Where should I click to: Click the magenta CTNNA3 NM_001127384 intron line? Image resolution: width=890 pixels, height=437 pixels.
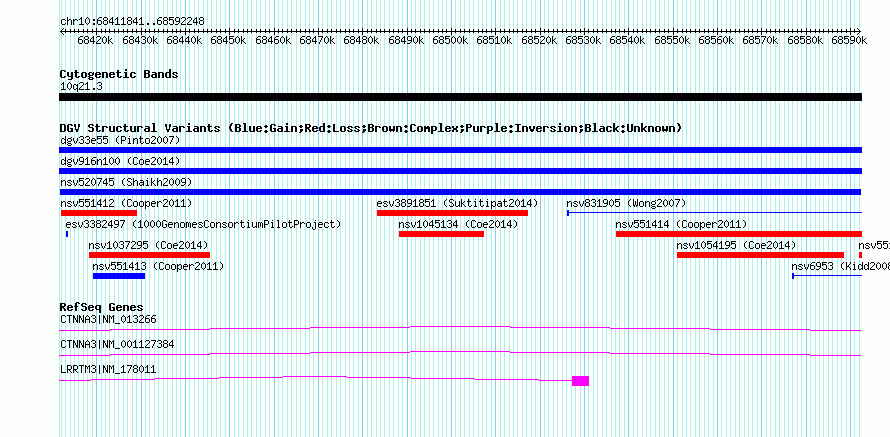click(x=460, y=353)
